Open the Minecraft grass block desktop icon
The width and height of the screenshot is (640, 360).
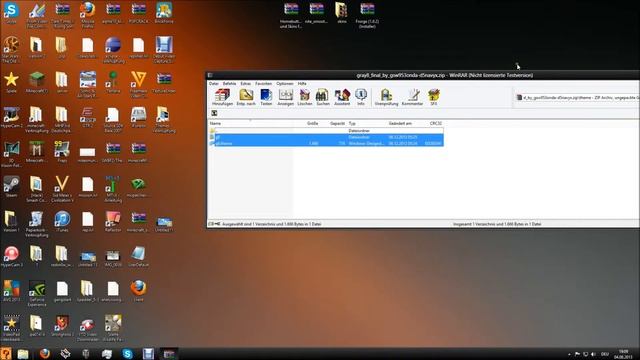click(x=36, y=82)
